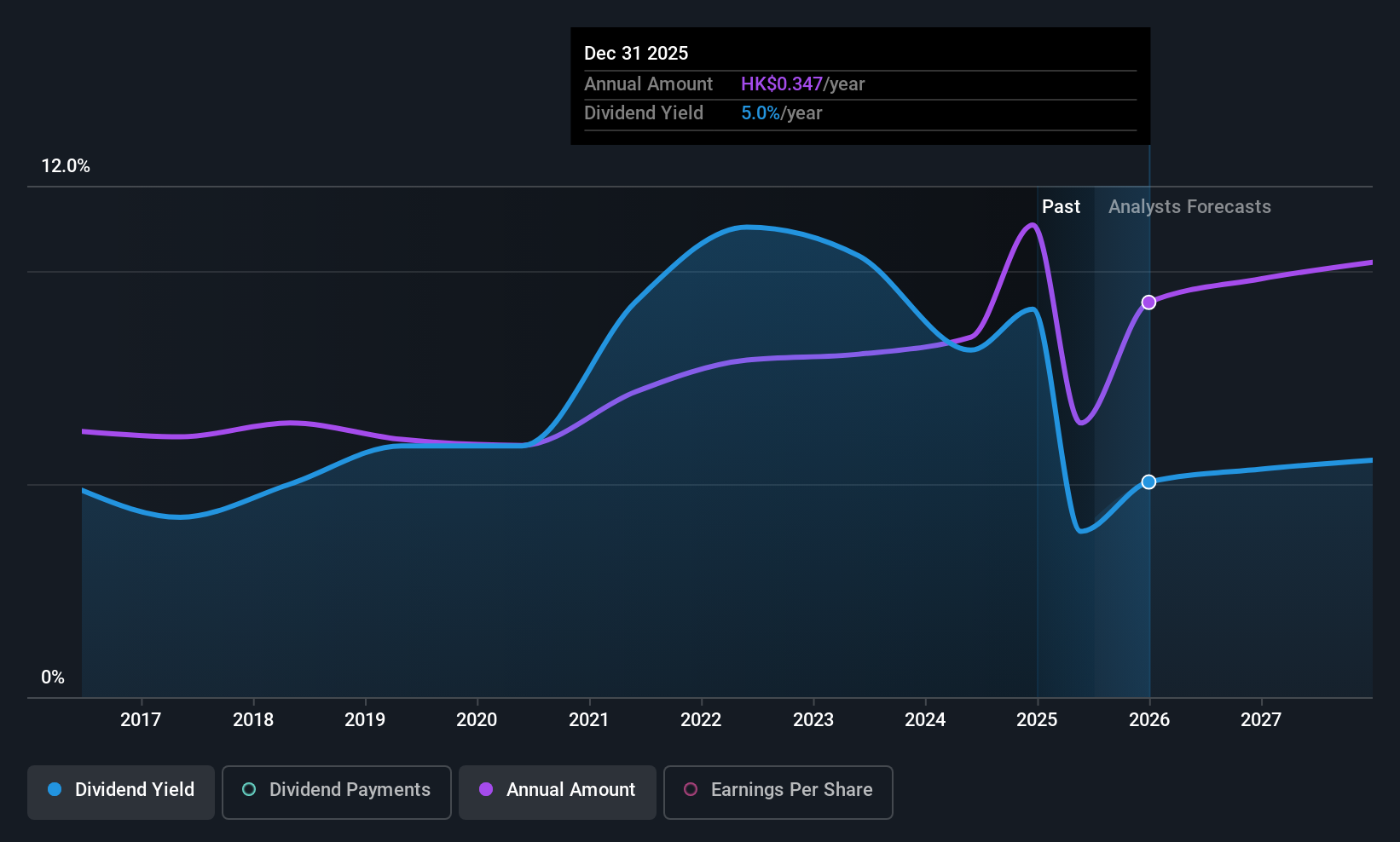Click the blue Dividend Yield marker at 2026

(x=1148, y=482)
